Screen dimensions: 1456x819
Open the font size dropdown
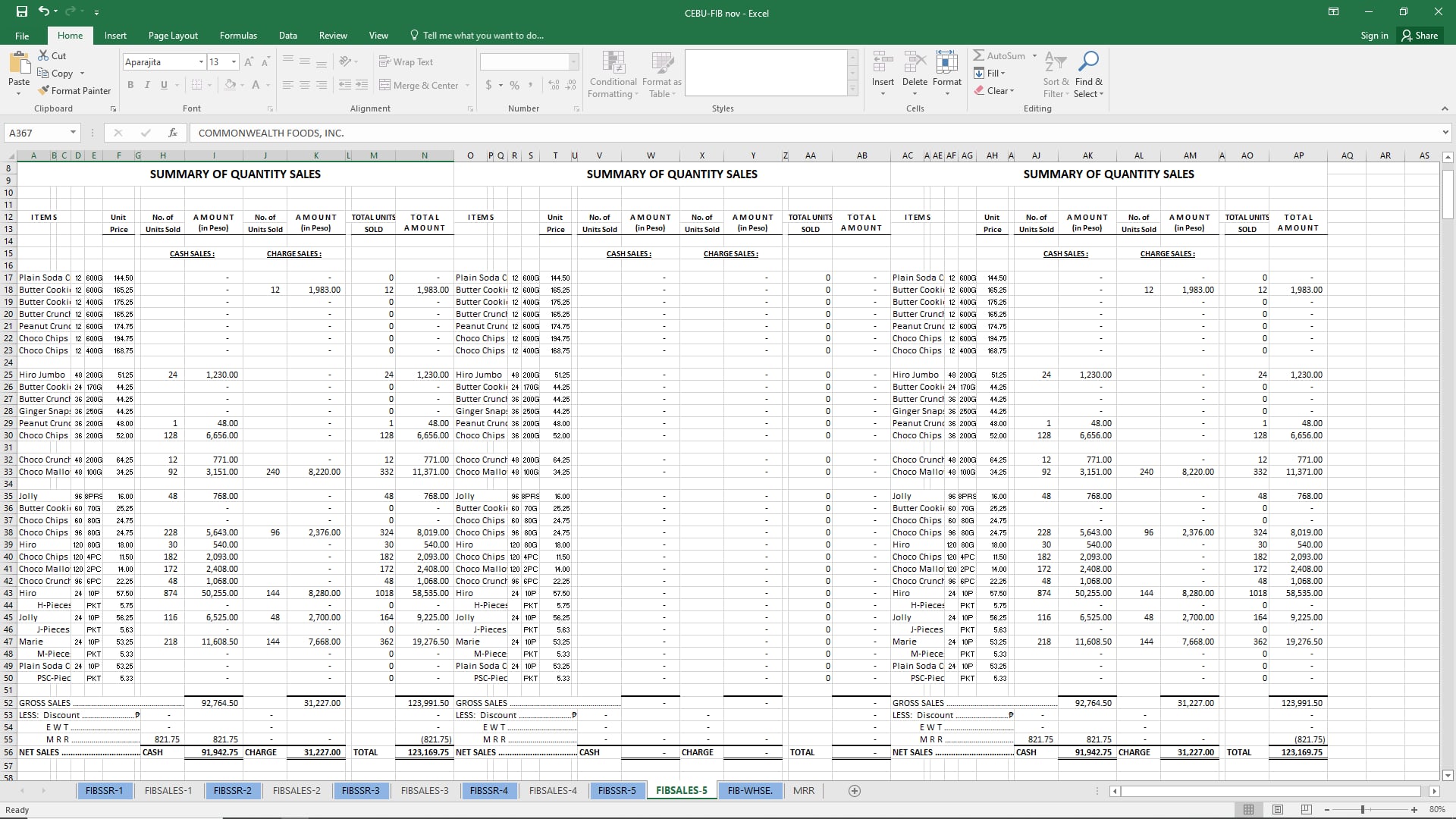tap(234, 62)
